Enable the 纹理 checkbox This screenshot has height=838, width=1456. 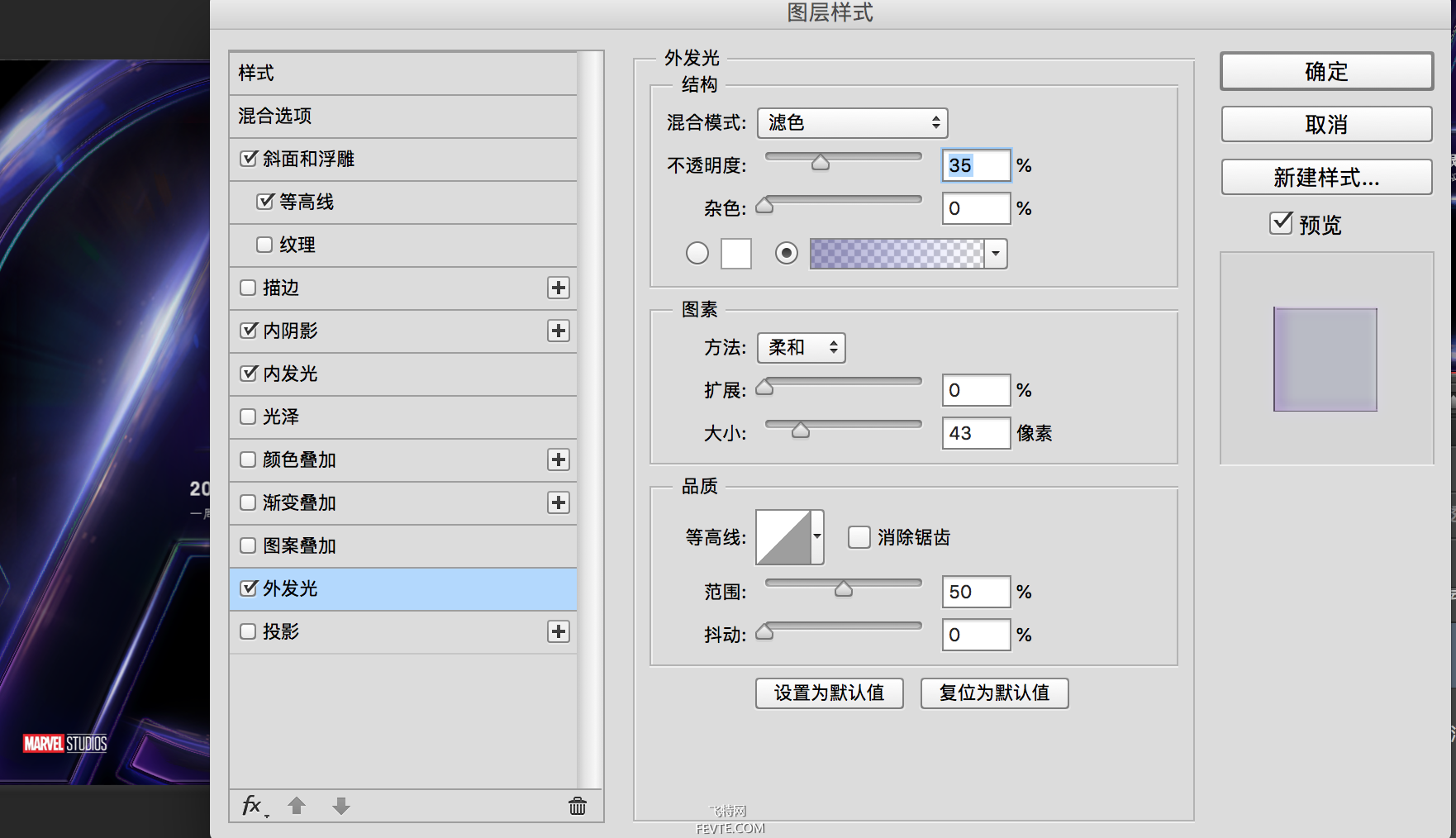coord(264,245)
